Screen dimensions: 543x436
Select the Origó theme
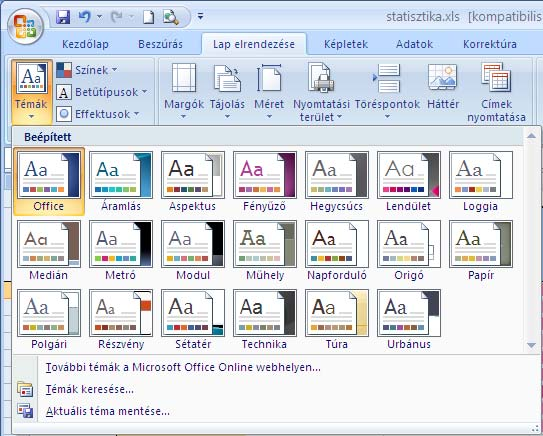(409, 251)
